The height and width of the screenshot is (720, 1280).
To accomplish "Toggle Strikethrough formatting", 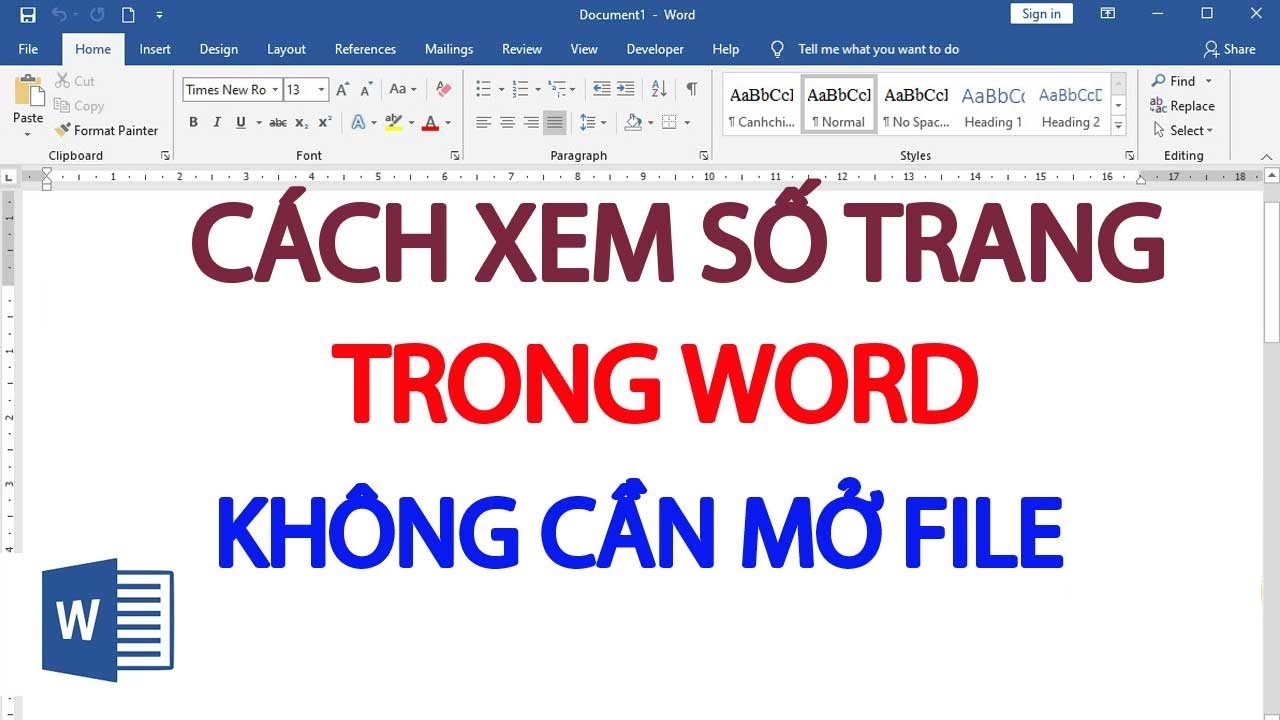I will pyautogui.click(x=278, y=122).
